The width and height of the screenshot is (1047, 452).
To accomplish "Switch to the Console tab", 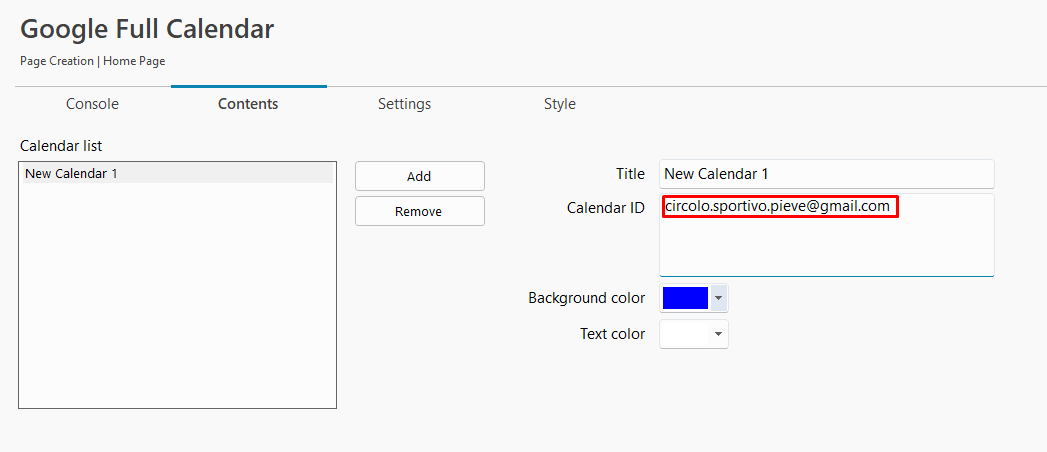I will (x=92, y=104).
